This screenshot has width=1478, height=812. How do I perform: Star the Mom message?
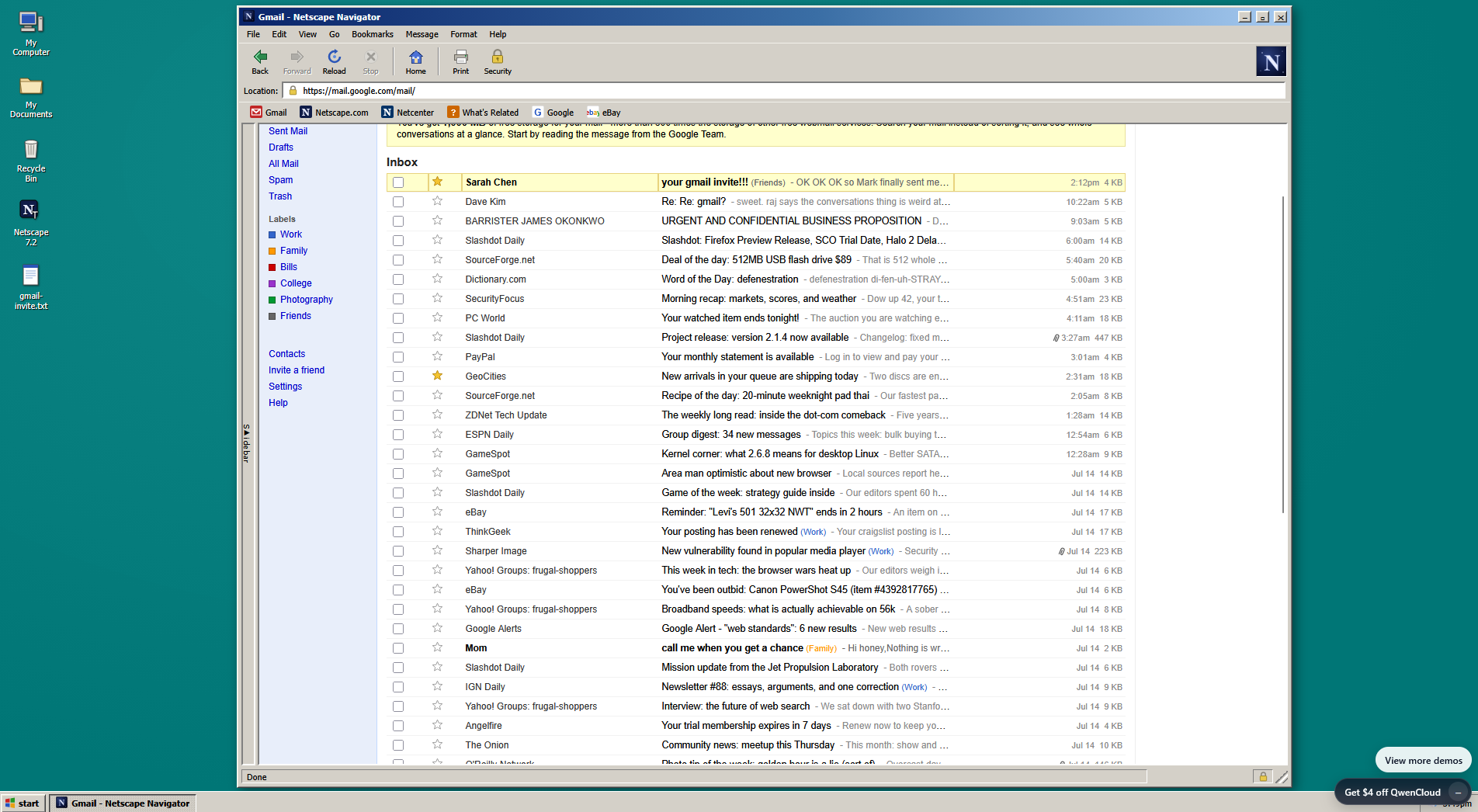(x=438, y=647)
